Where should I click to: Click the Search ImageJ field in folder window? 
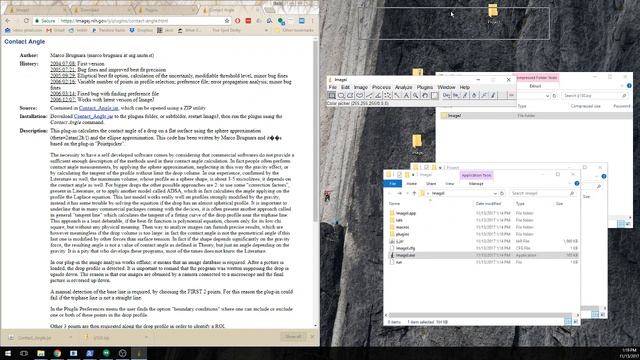[x=542, y=193]
